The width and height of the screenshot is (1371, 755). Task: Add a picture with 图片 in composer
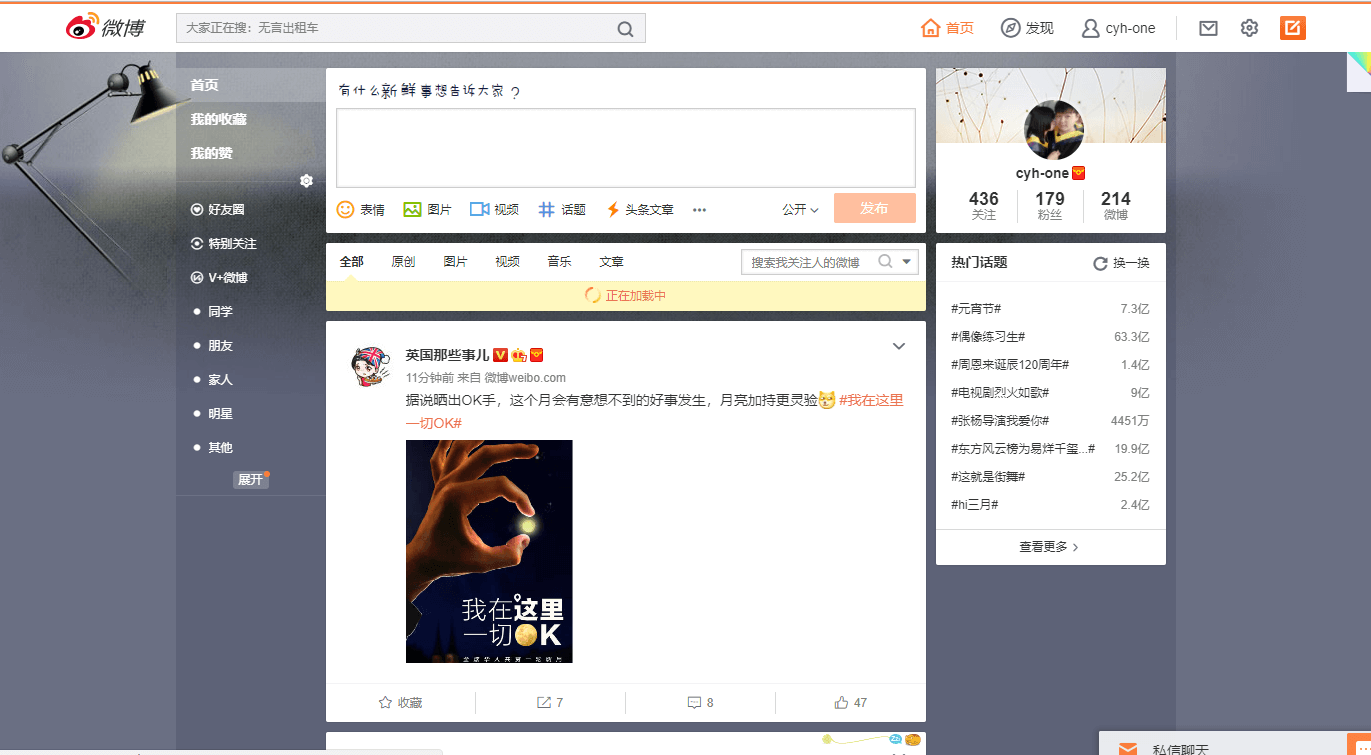(x=427, y=210)
